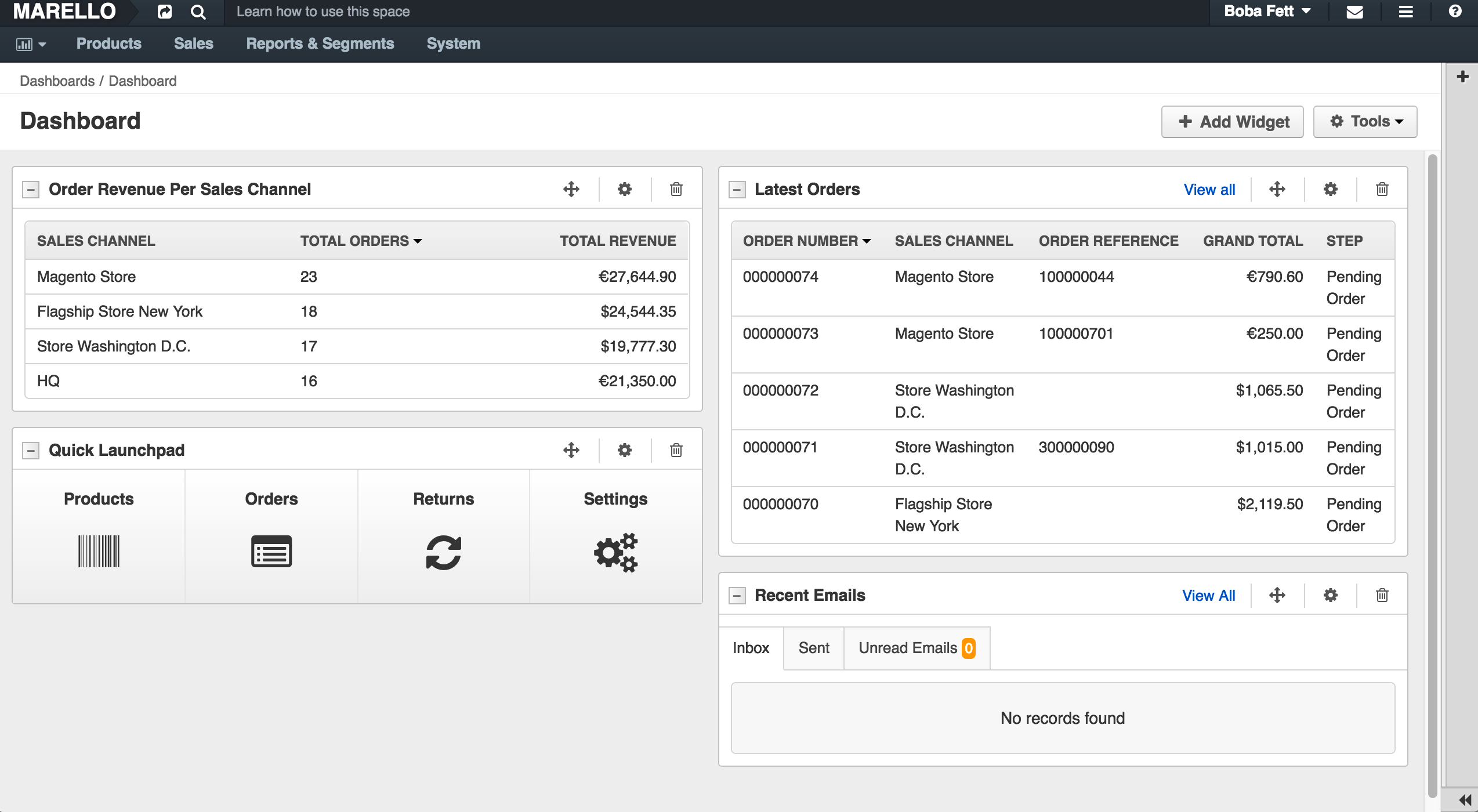The image size is (1478, 812).
Task: Collapse the Latest Orders widget
Action: [x=737, y=190]
